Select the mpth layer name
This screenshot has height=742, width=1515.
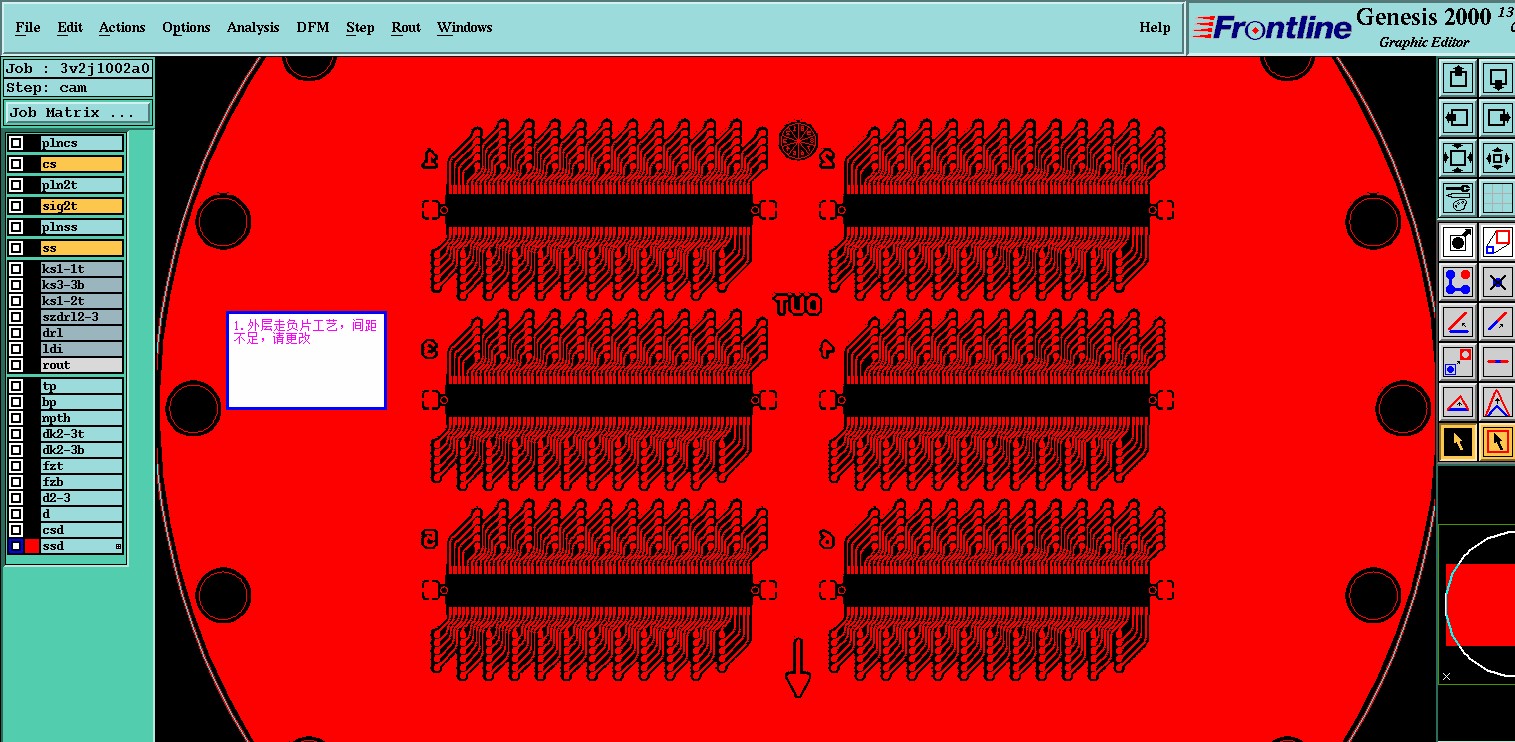click(81, 418)
